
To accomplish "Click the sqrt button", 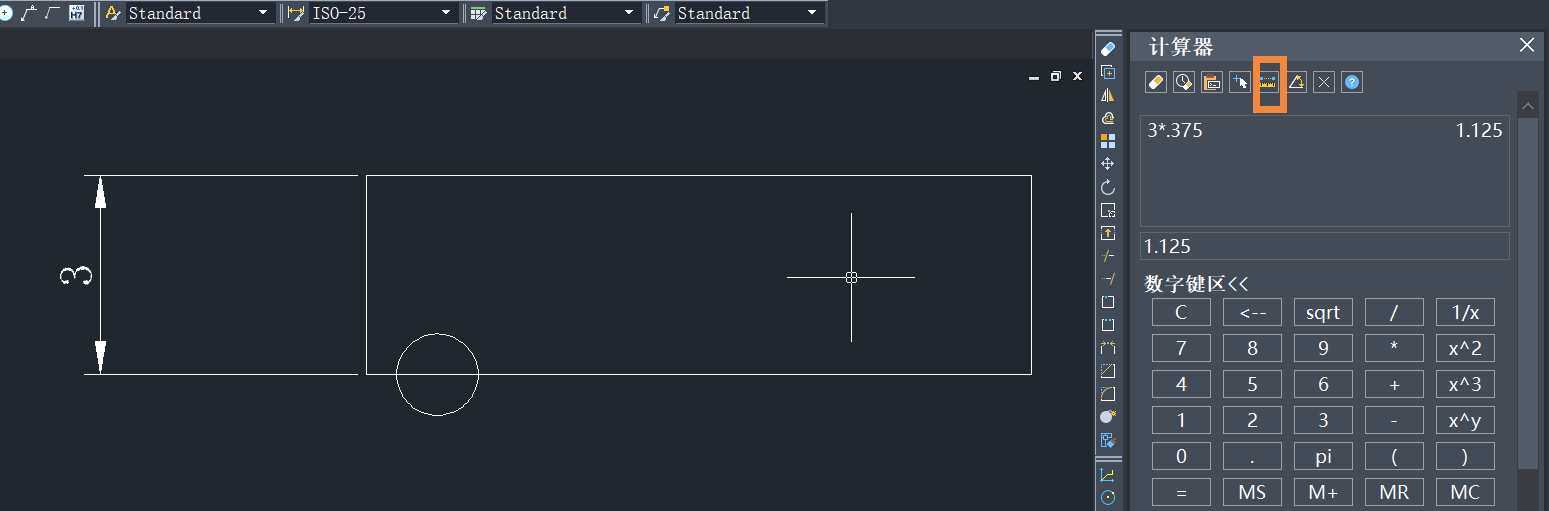I will coord(1323,312).
